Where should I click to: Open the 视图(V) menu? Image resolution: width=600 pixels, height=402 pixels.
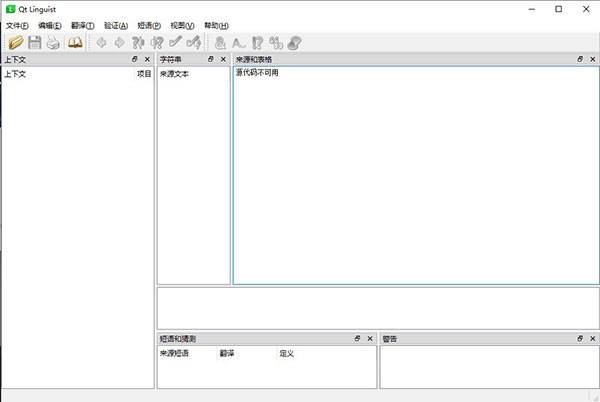click(182, 26)
